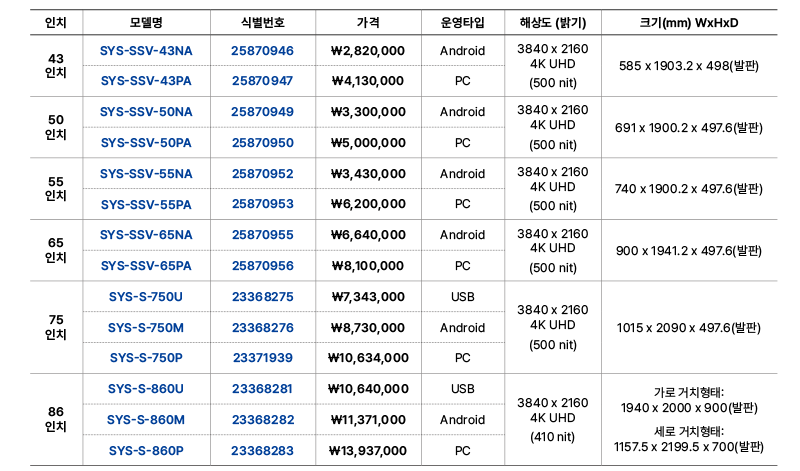Open identification number 25870950
Screen dimensions: 800x471
pyautogui.click(x=263, y=143)
